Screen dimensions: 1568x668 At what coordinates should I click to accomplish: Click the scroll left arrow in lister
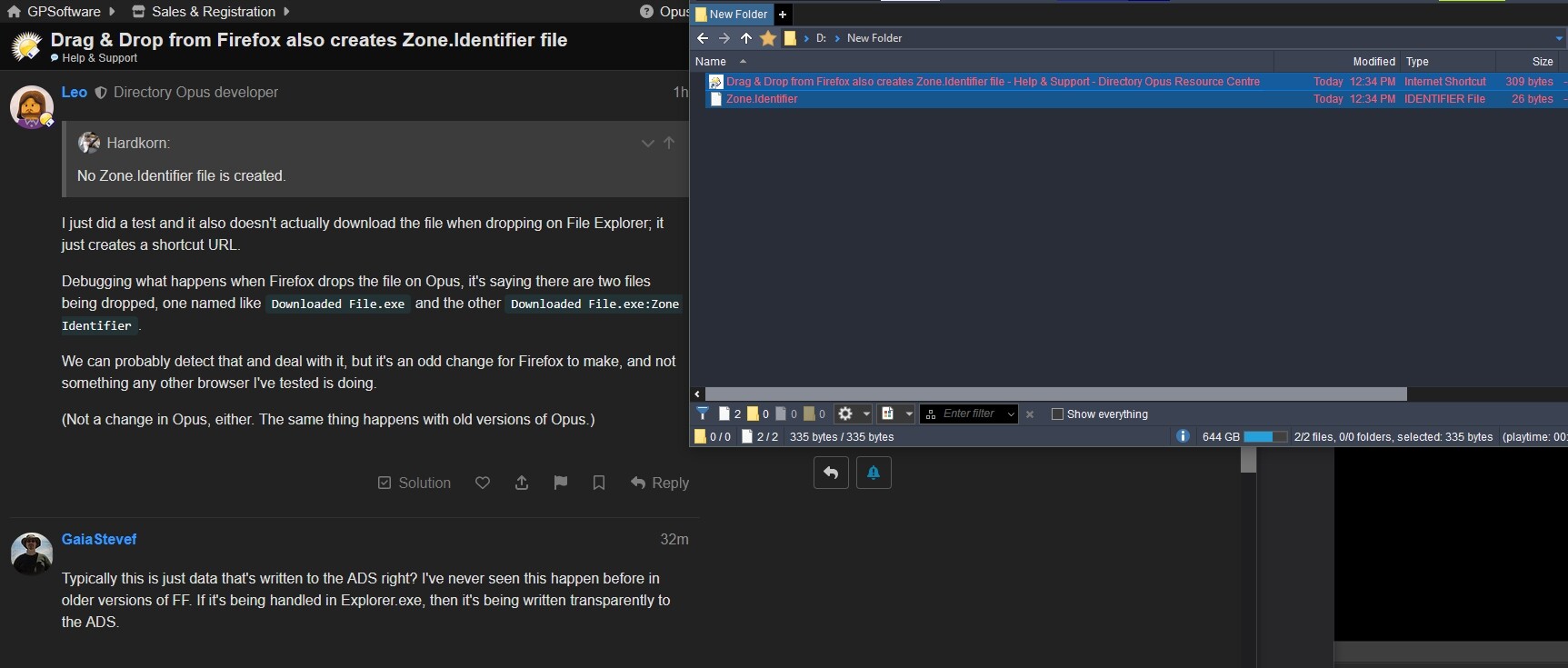697,394
